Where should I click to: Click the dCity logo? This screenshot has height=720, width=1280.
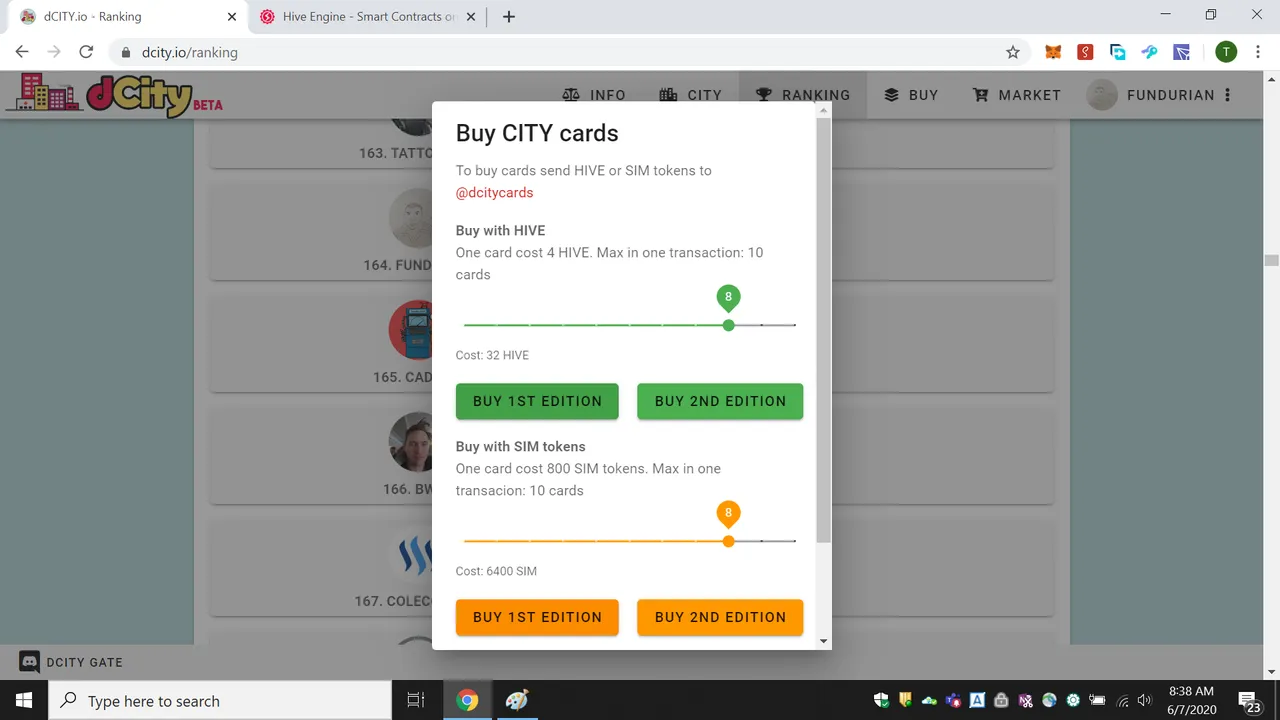[x=113, y=95]
